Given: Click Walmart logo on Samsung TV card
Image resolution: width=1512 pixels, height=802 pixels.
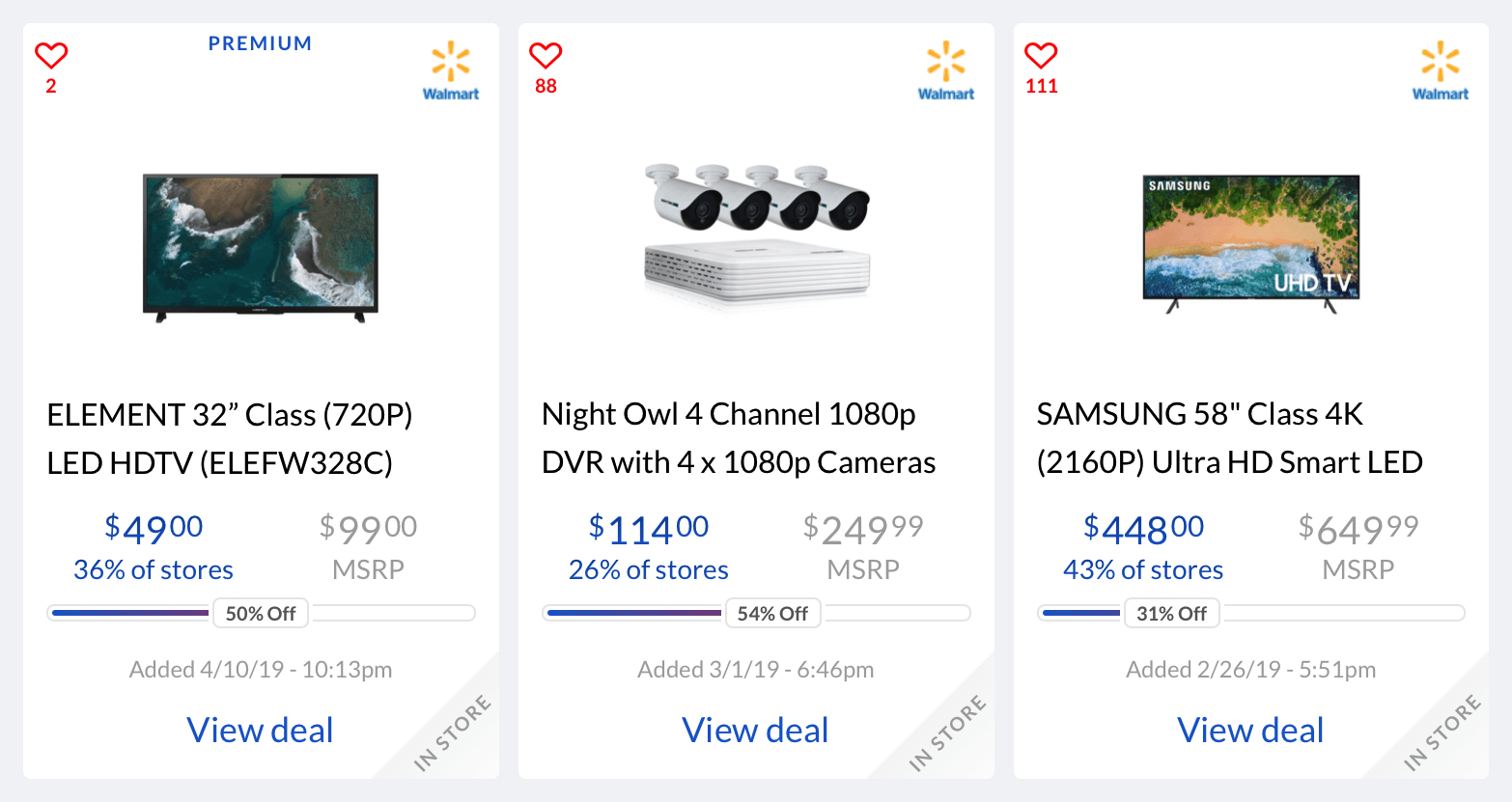Looking at the screenshot, I should pos(1441,70).
